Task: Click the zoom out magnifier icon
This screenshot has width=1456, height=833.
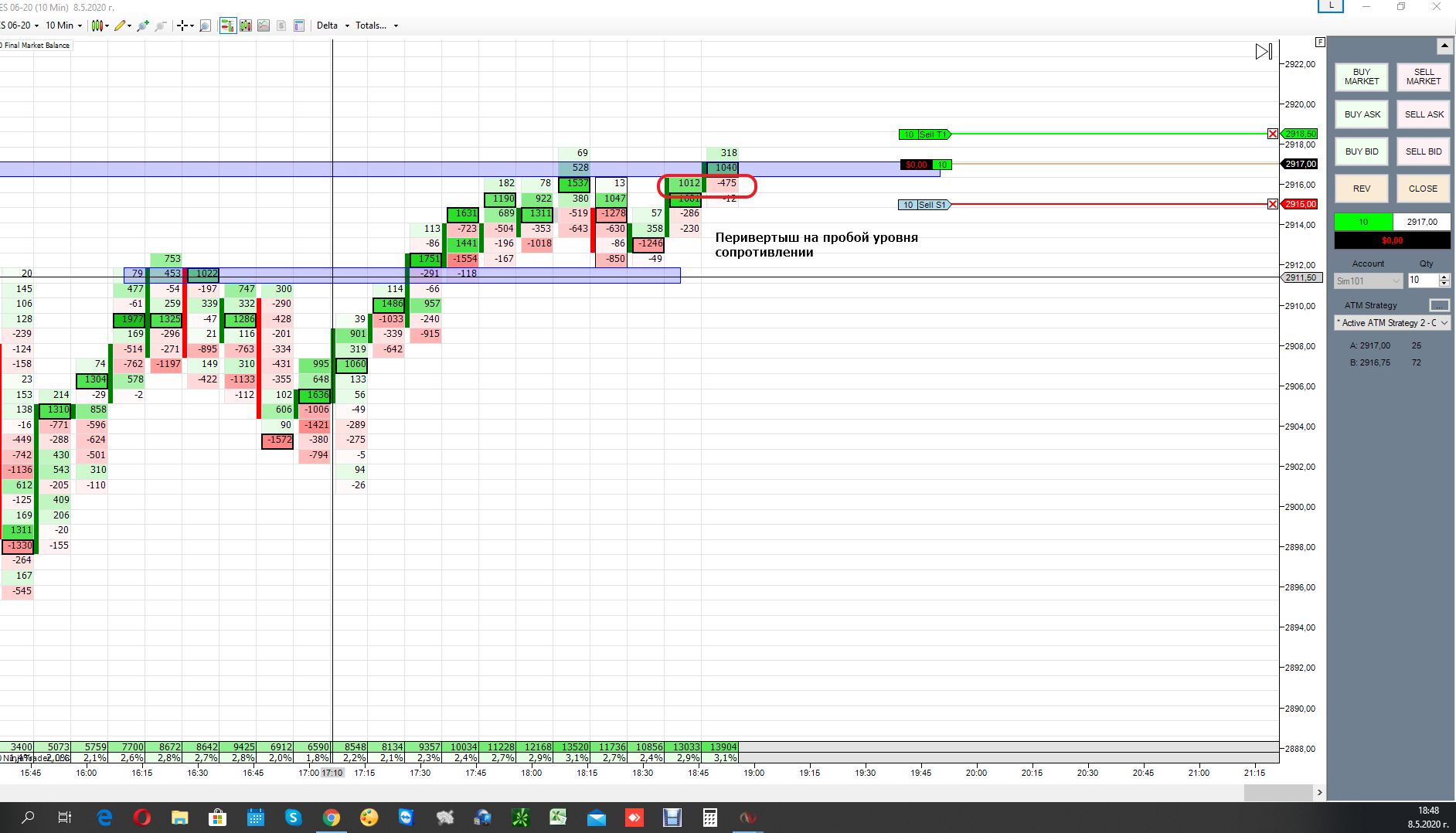Action: pyautogui.click(x=161, y=25)
